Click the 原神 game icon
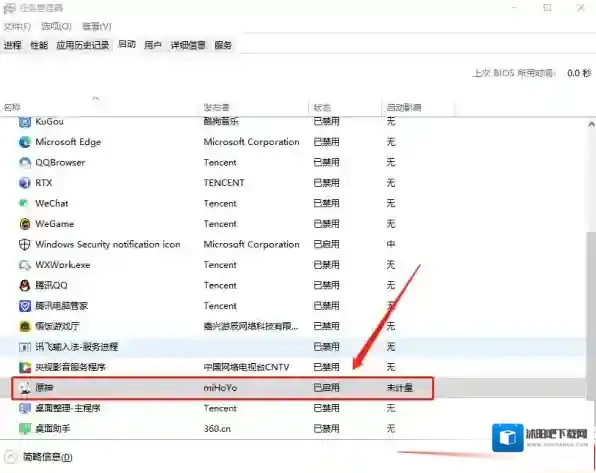This screenshot has height=473, width=596. [25, 388]
